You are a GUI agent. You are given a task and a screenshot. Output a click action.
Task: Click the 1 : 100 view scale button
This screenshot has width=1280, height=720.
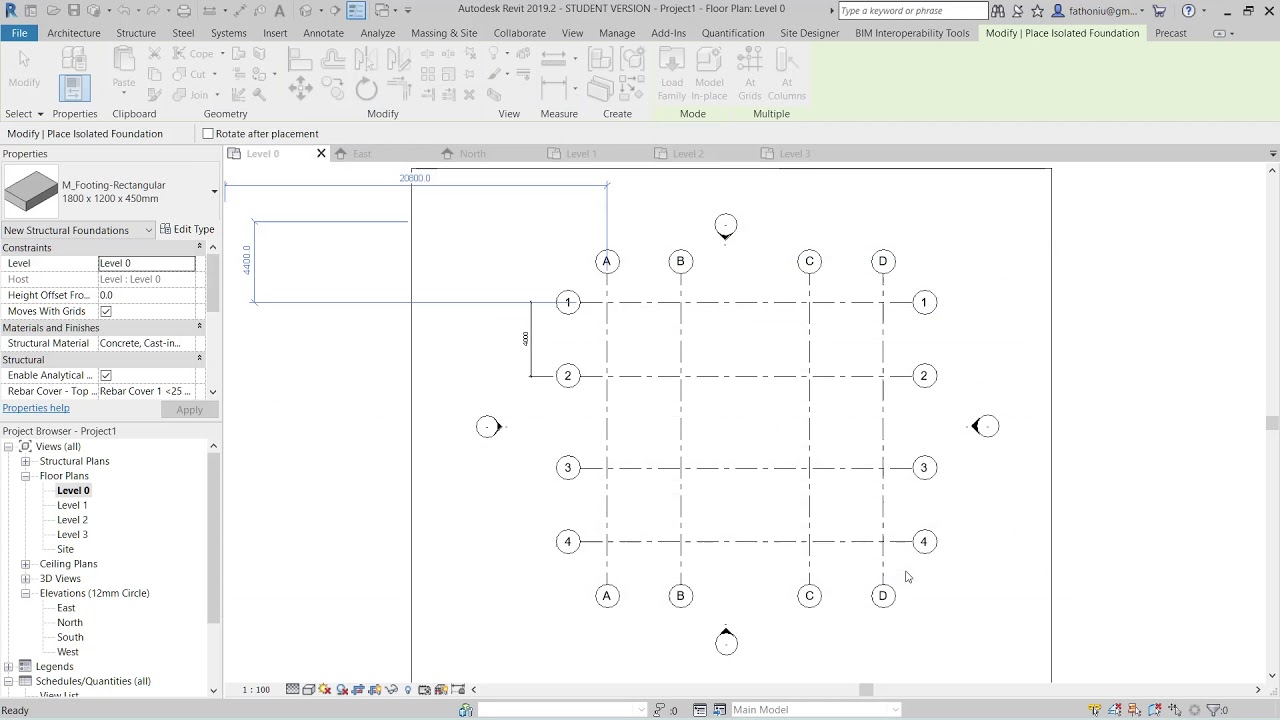256,690
